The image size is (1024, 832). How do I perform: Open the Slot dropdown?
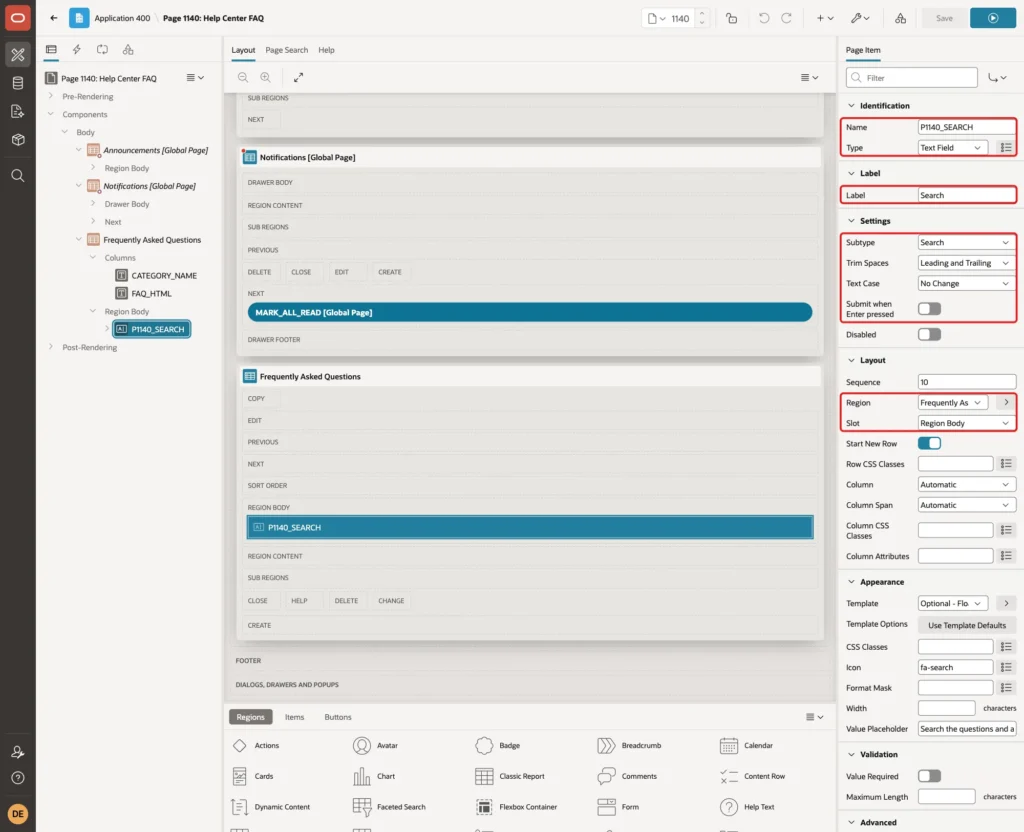click(x=967, y=423)
